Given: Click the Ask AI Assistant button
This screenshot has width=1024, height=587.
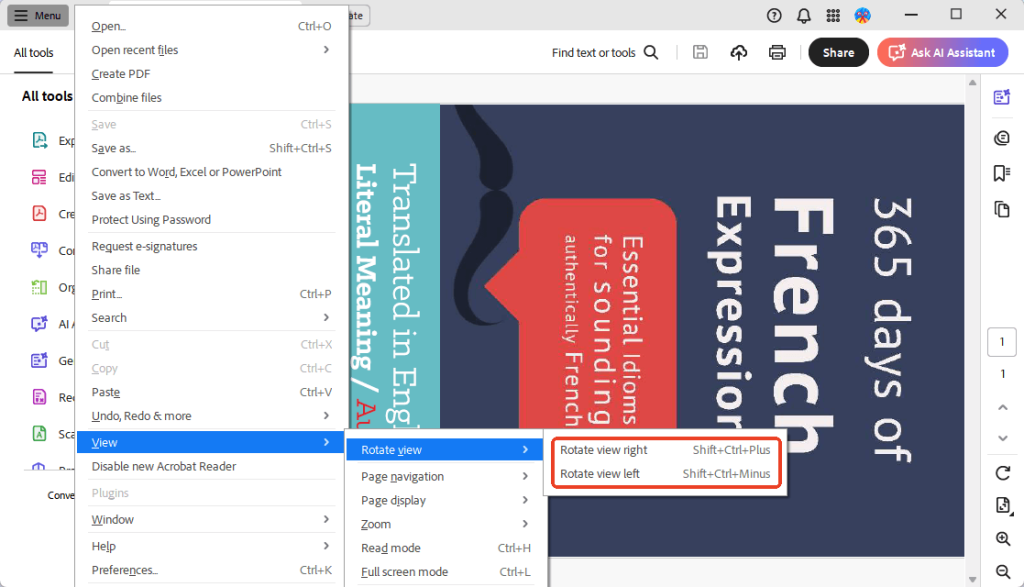Looking at the screenshot, I should click(x=942, y=53).
